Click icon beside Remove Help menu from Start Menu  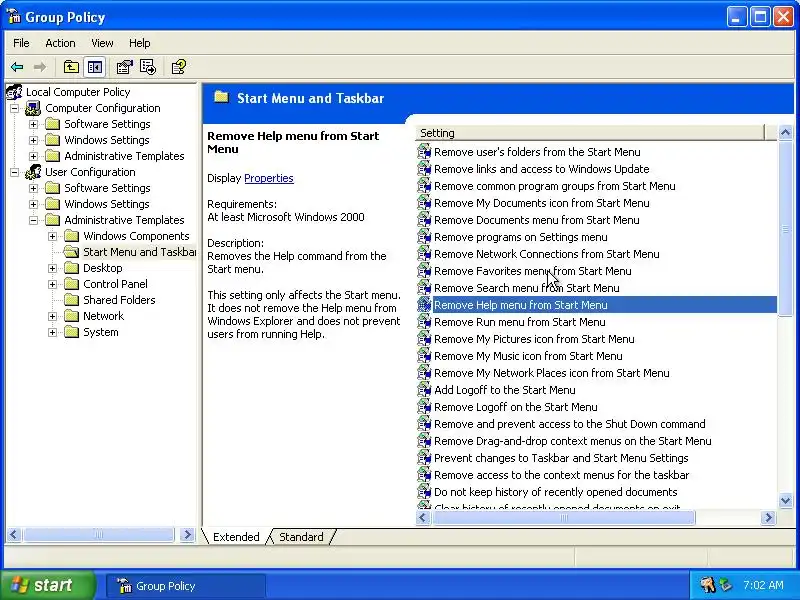pyautogui.click(x=424, y=305)
